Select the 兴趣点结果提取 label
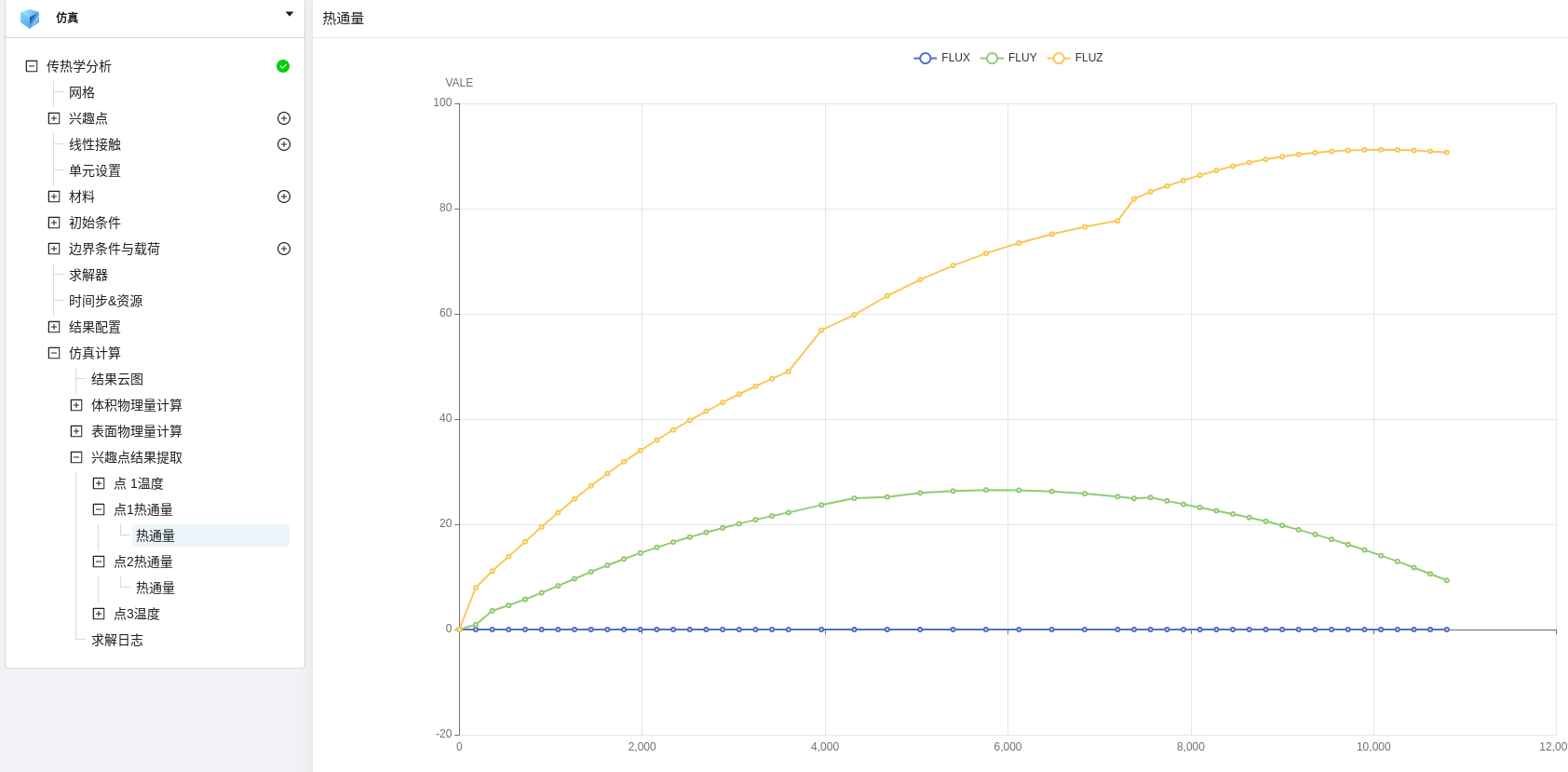The image size is (1568, 772). [137, 457]
